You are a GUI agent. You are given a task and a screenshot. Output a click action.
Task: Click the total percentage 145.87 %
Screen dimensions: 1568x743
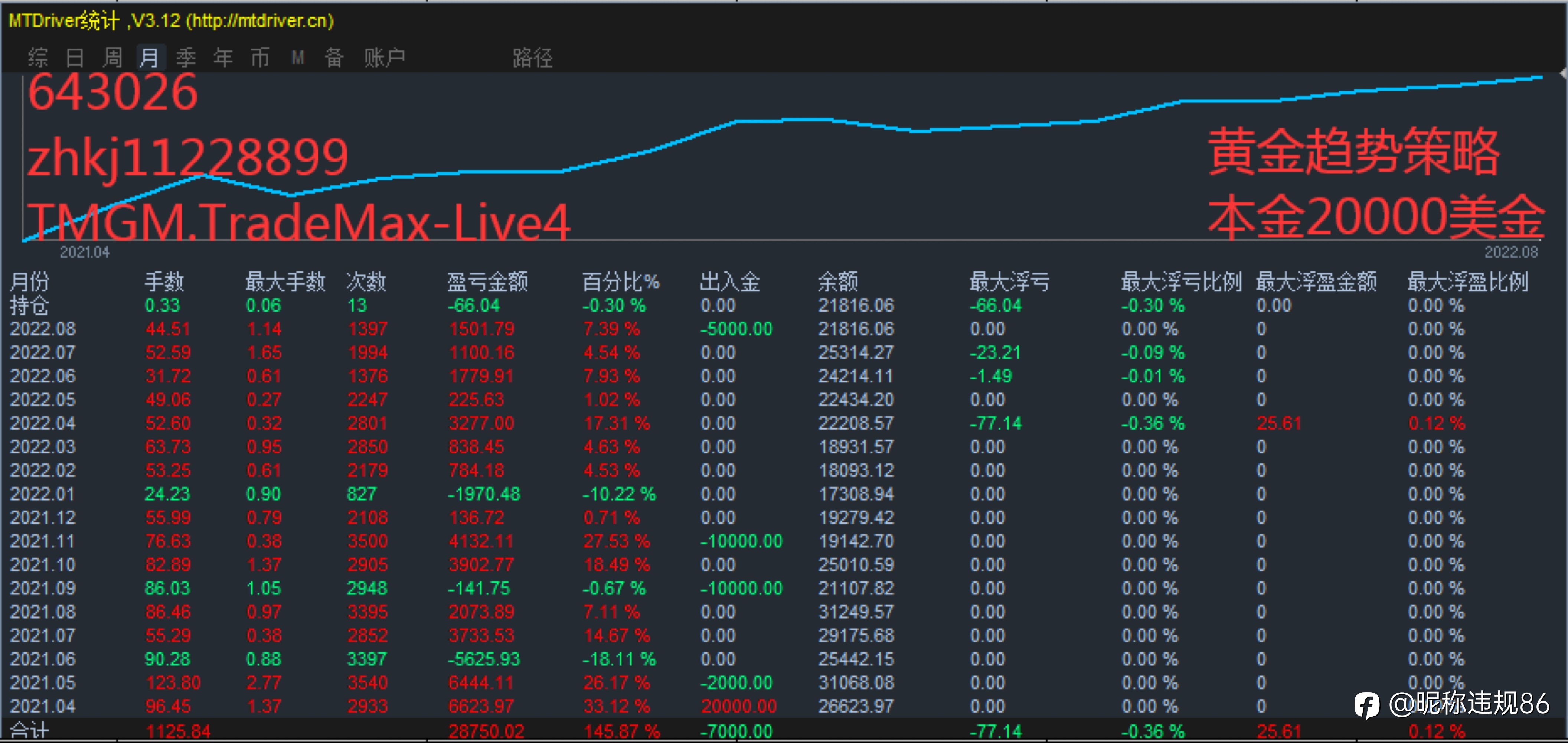621,731
